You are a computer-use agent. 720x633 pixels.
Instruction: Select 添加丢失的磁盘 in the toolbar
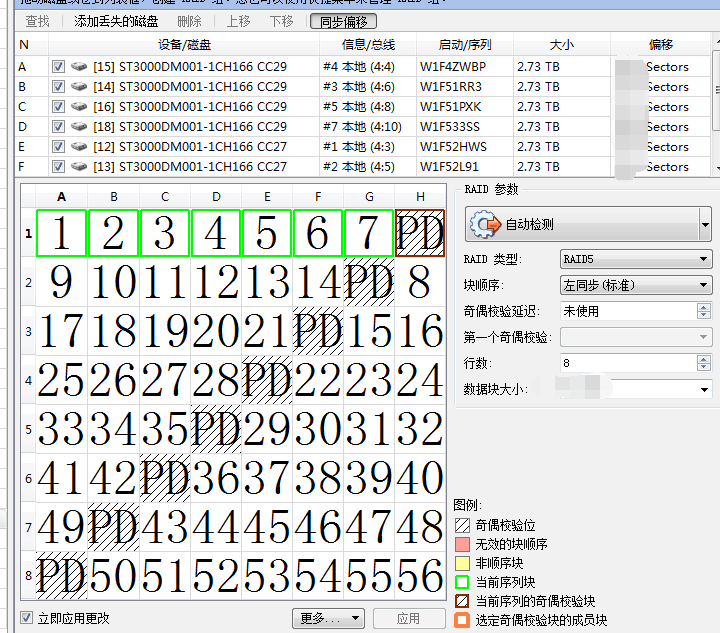coord(115,21)
